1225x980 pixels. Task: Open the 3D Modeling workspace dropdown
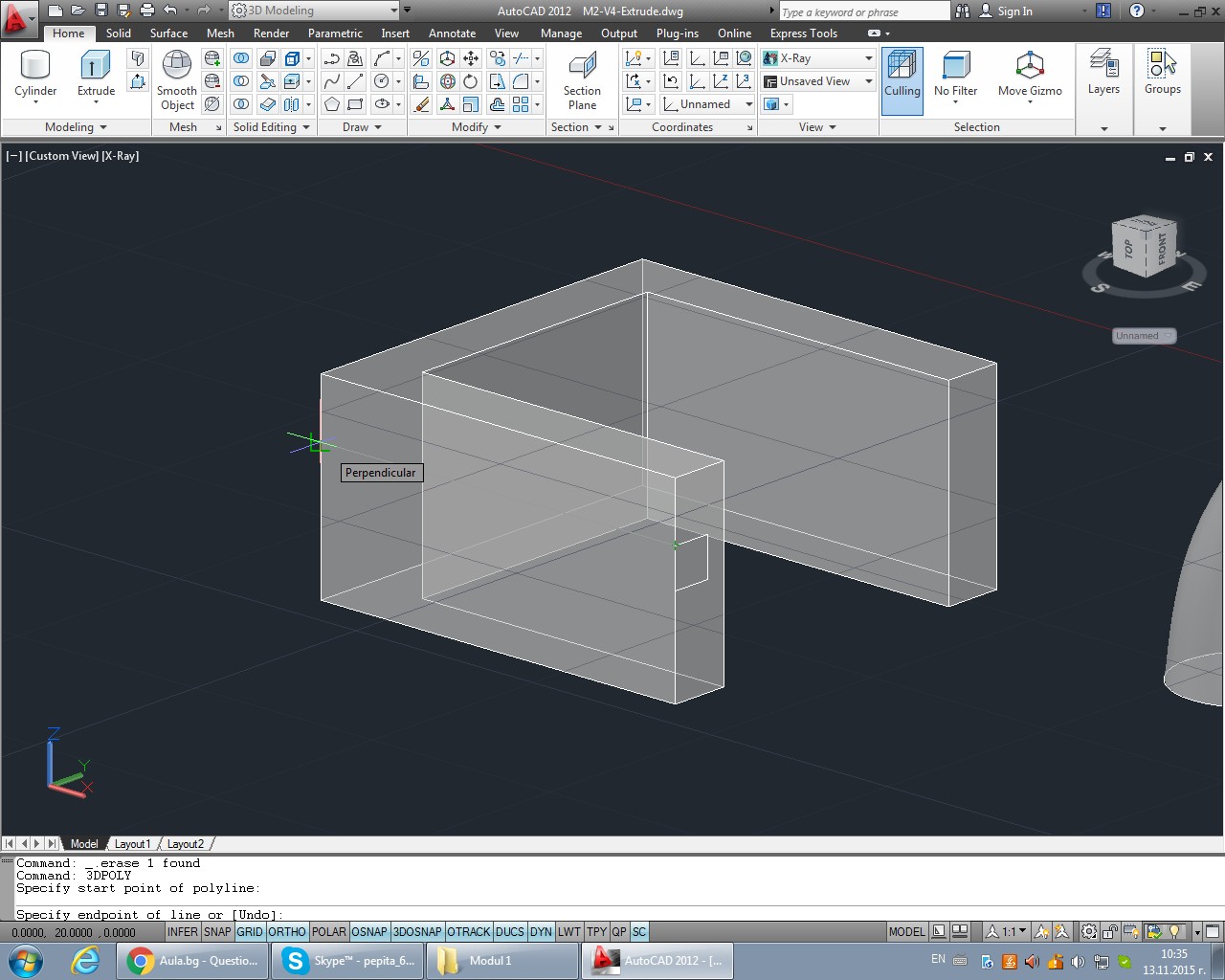pos(315,11)
